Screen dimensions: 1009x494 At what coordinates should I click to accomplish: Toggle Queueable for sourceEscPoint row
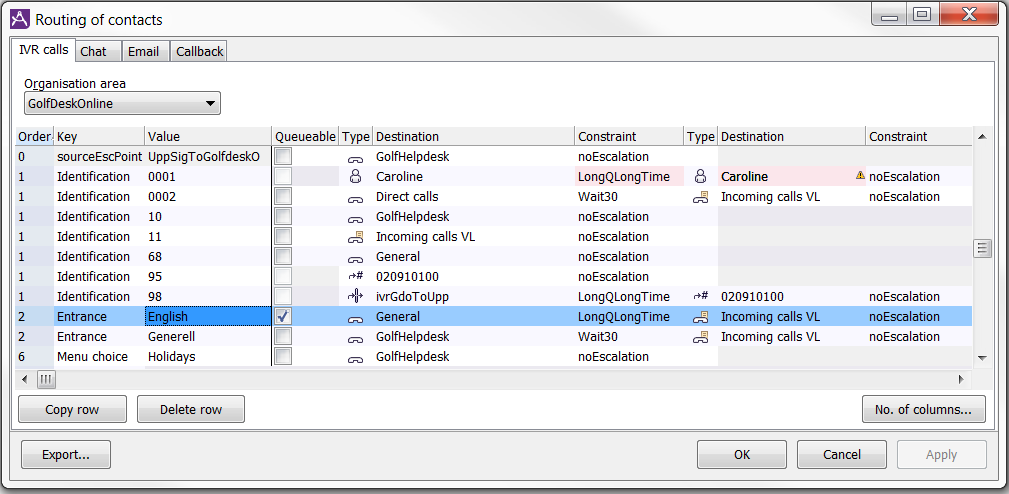click(x=283, y=156)
